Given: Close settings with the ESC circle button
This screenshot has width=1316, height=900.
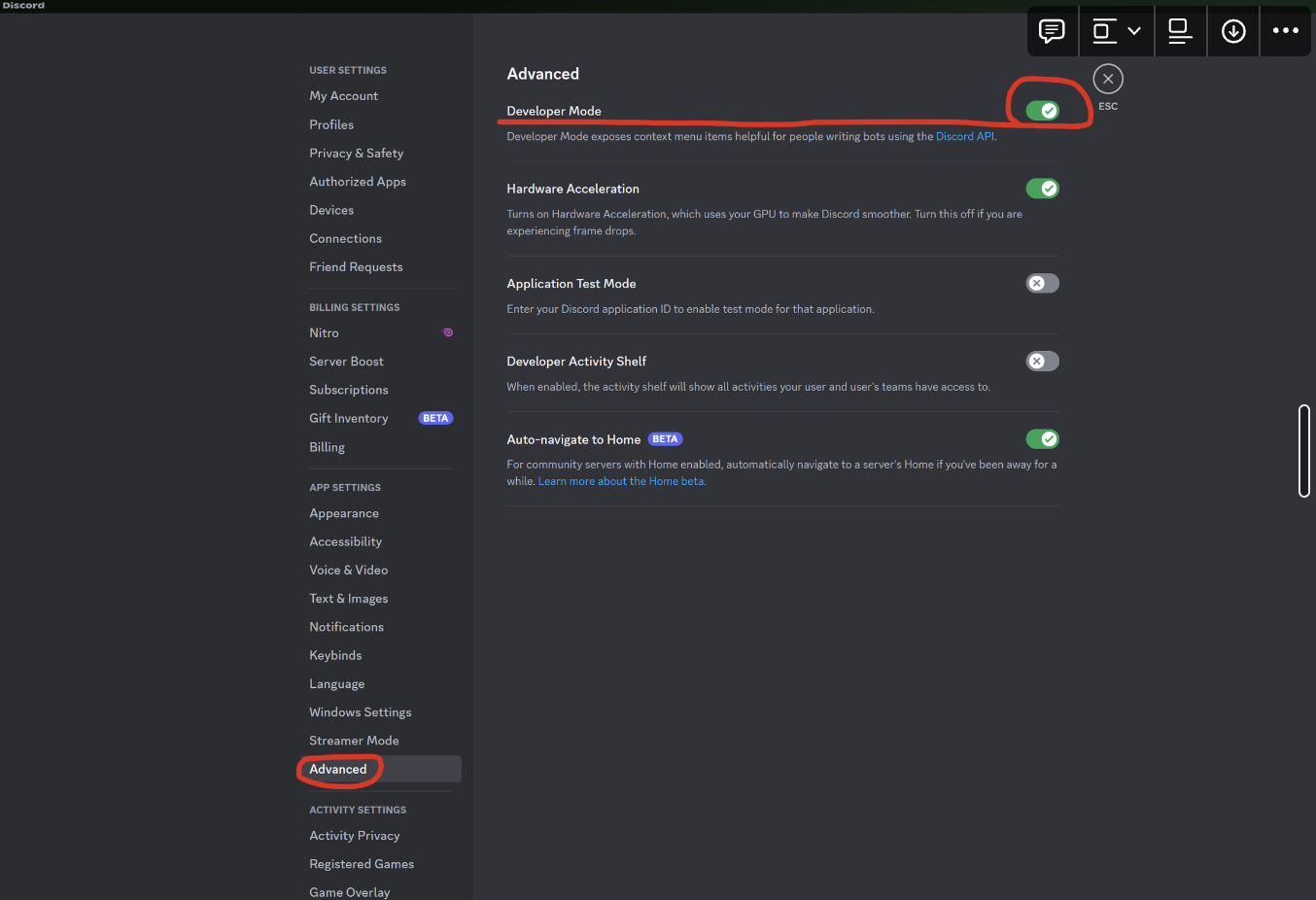Looking at the screenshot, I should tap(1108, 79).
